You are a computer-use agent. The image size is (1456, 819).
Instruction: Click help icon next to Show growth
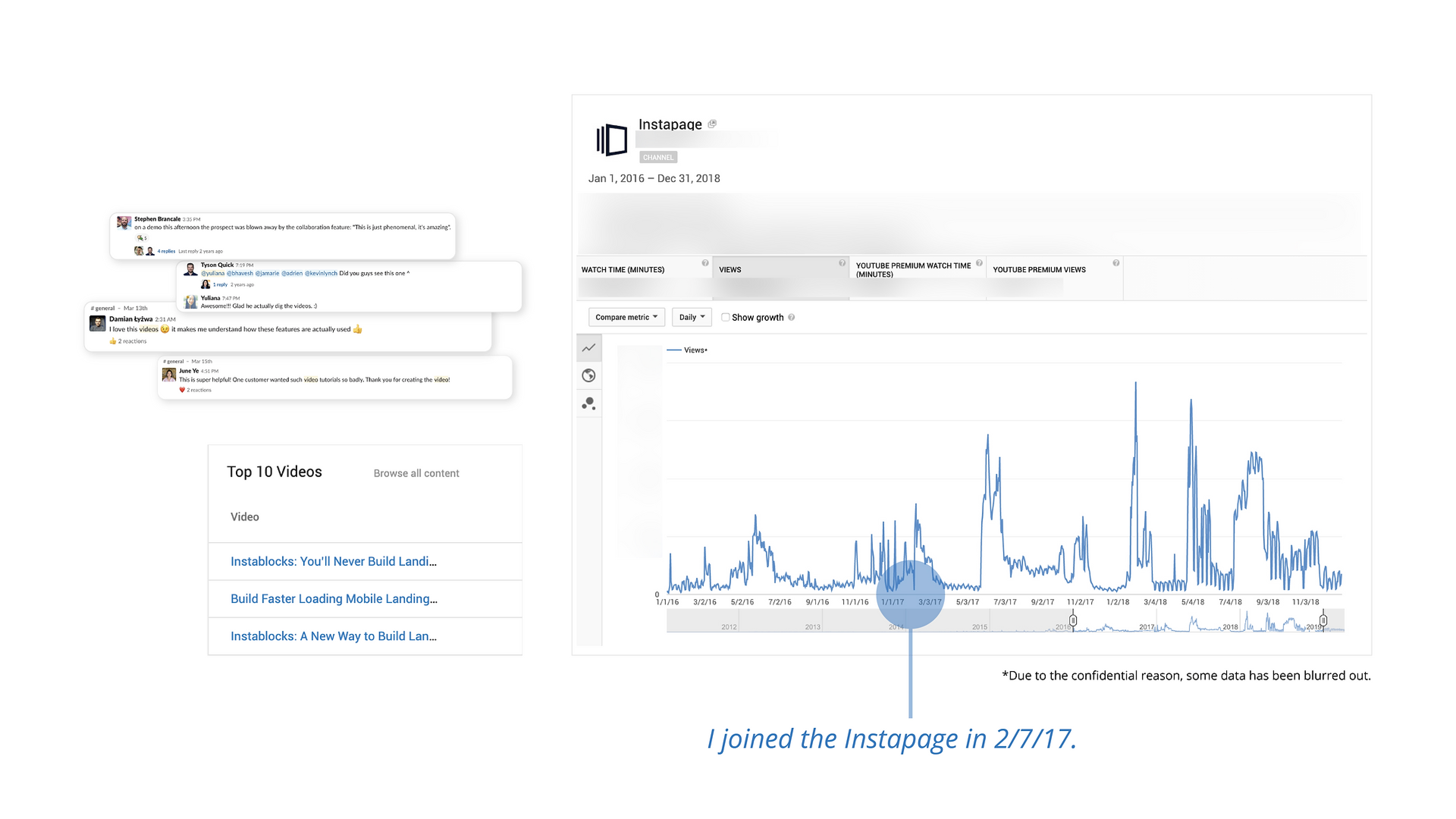[x=791, y=317]
